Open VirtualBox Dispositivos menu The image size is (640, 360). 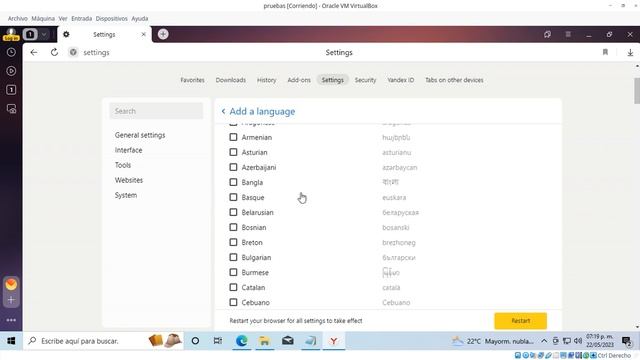(x=111, y=18)
